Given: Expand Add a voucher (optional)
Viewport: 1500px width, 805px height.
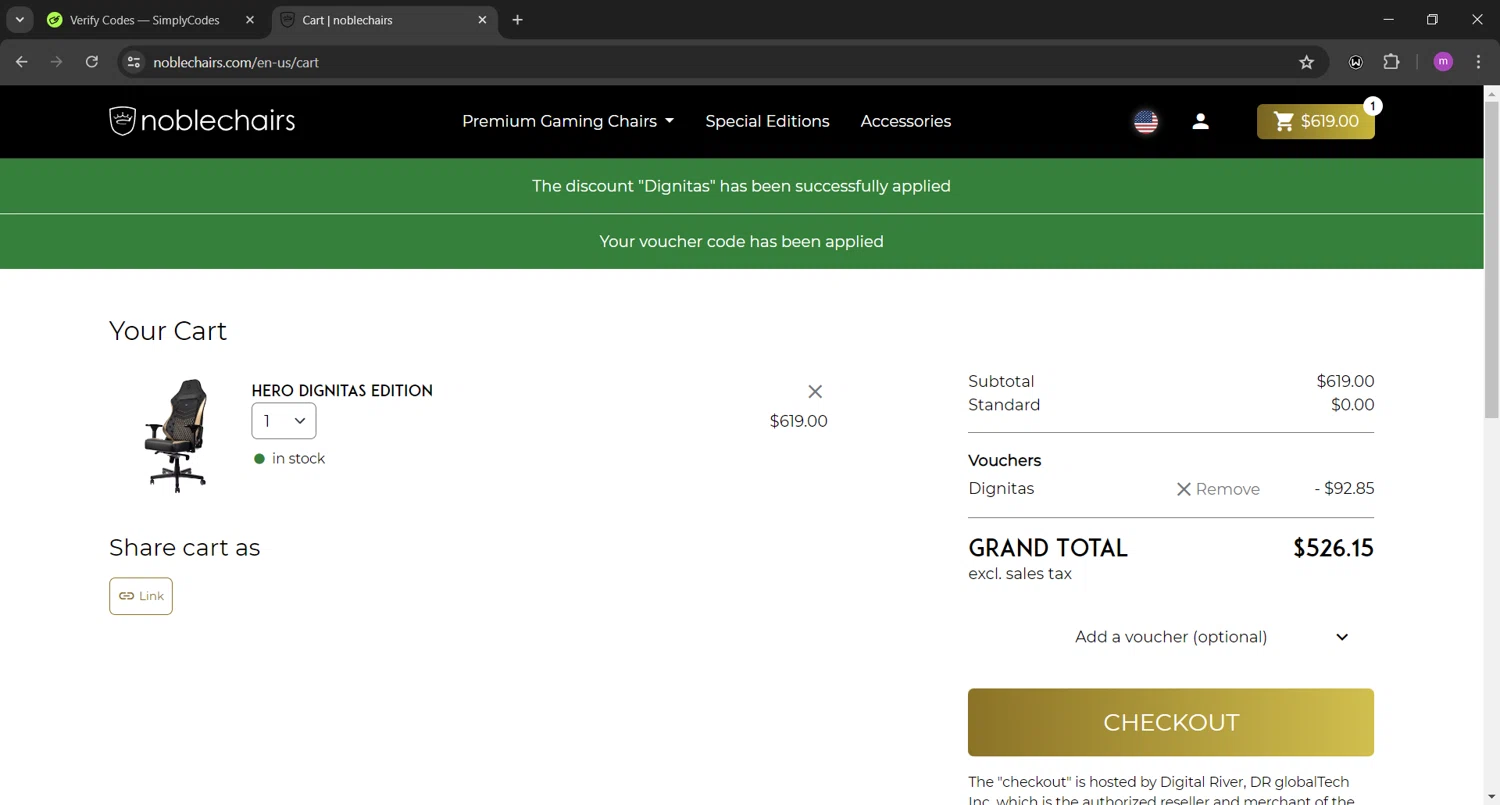Looking at the screenshot, I should pyautogui.click(x=1212, y=637).
